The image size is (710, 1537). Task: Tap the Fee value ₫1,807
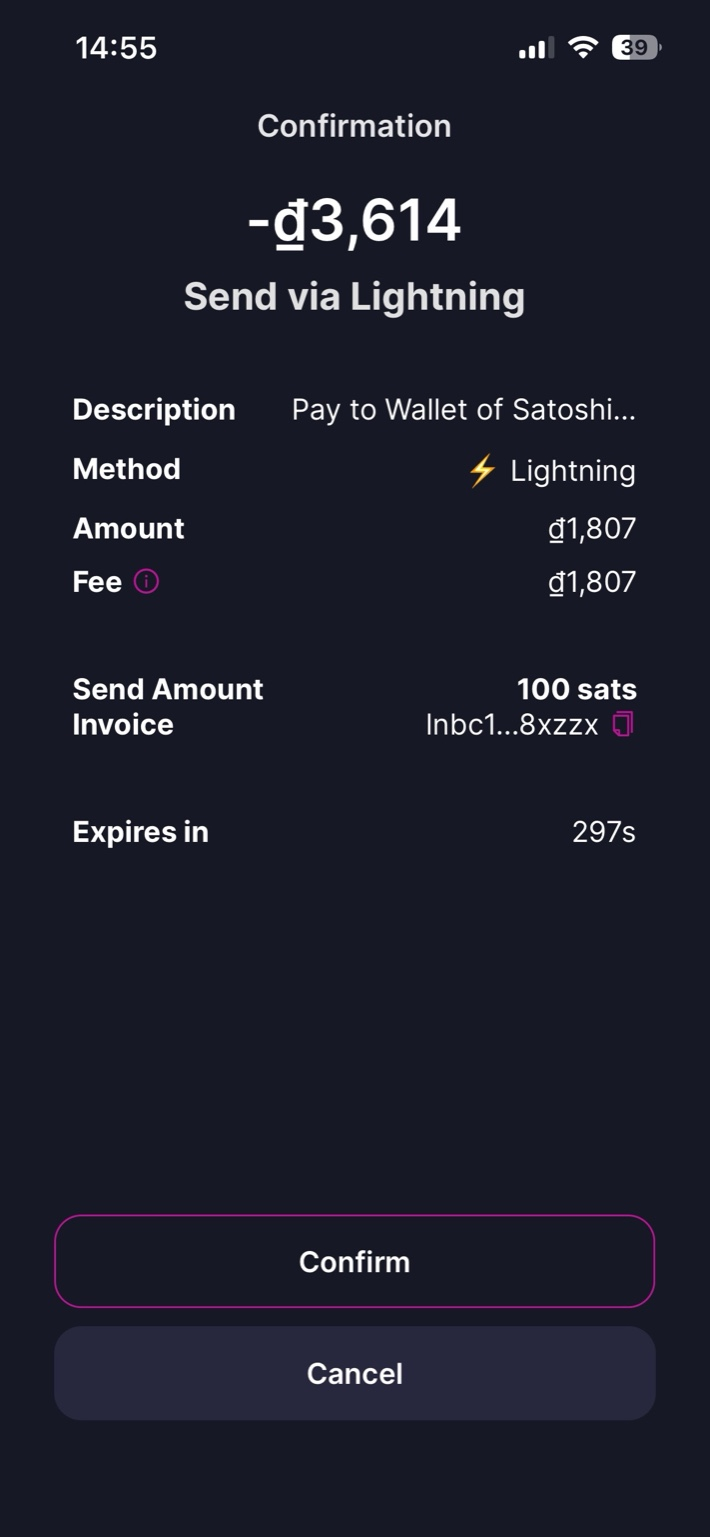click(591, 582)
